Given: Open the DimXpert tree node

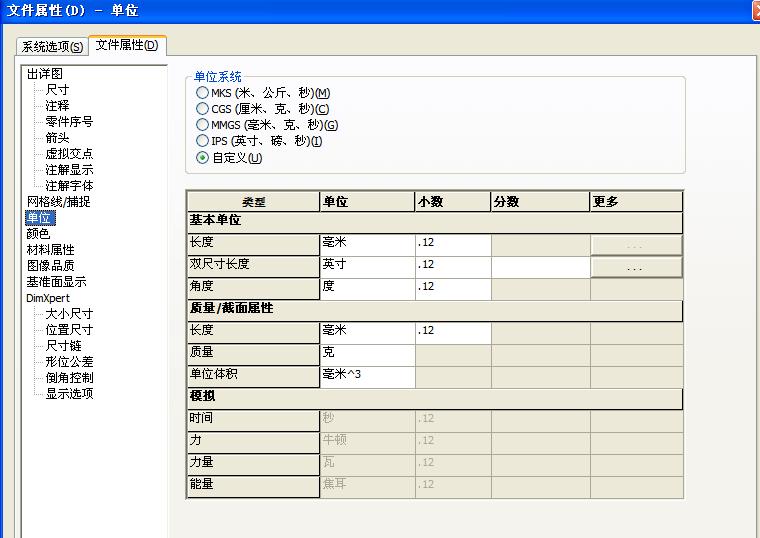Looking at the screenshot, I should click(48, 298).
